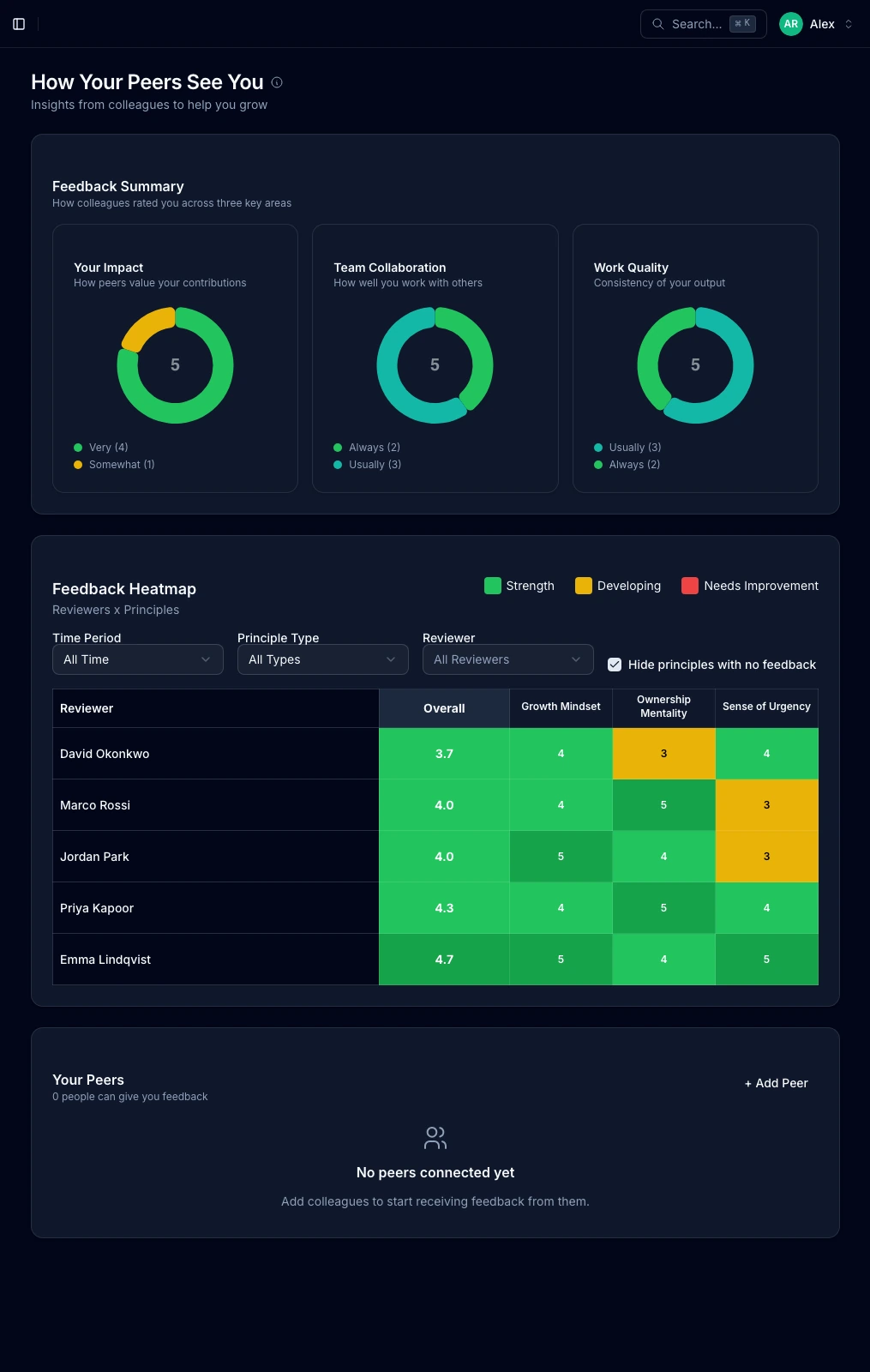This screenshot has height=1372, width=870.
Task: Click the Your Peers heading
Action: 88,1080
